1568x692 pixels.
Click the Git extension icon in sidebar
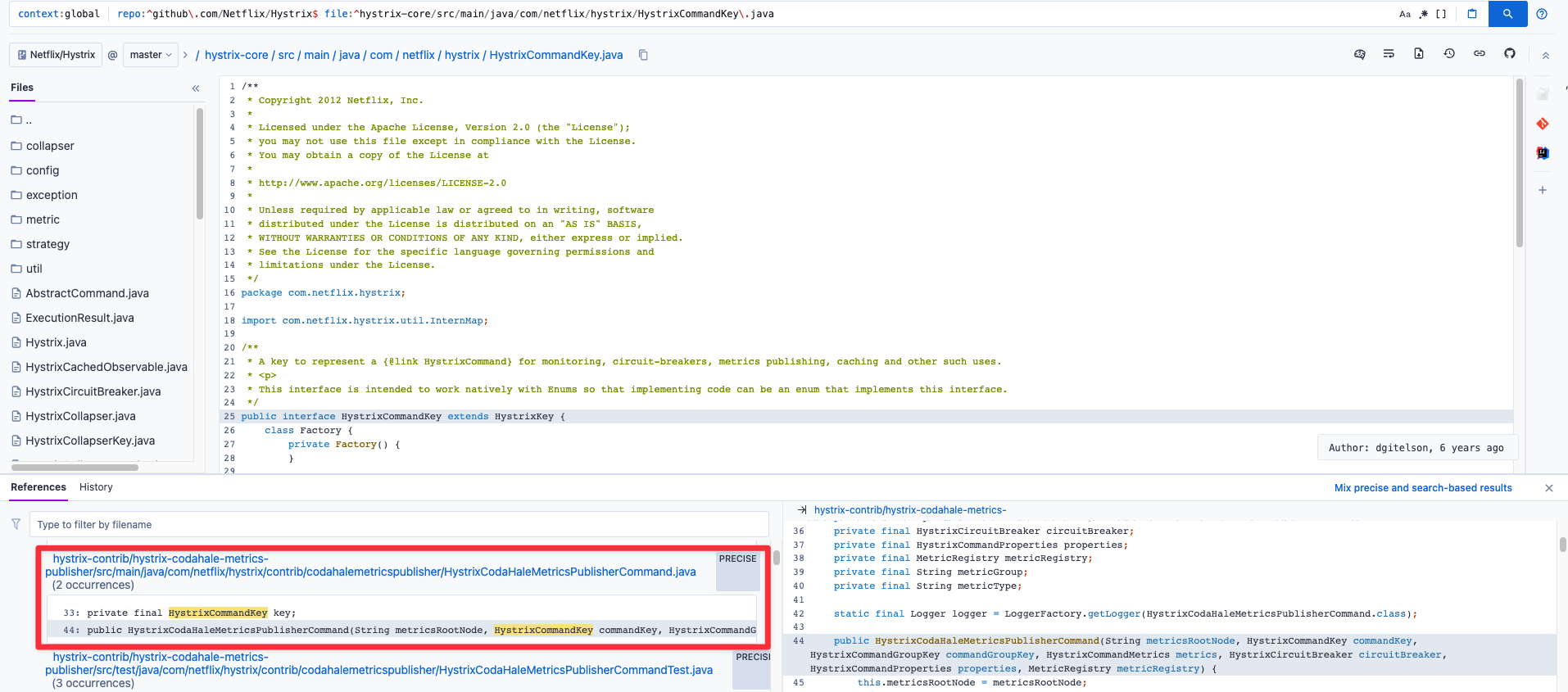pyautogui.click(x=1543, y=124)
